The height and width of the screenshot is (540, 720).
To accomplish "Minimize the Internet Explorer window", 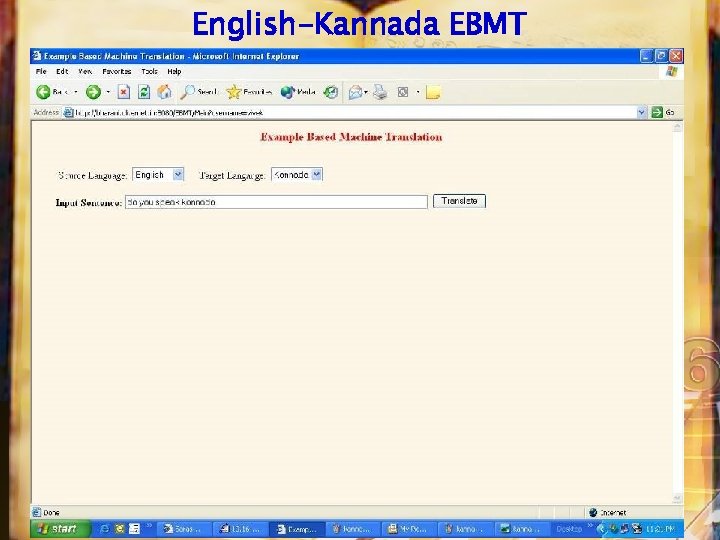I will tap(647, 56).
